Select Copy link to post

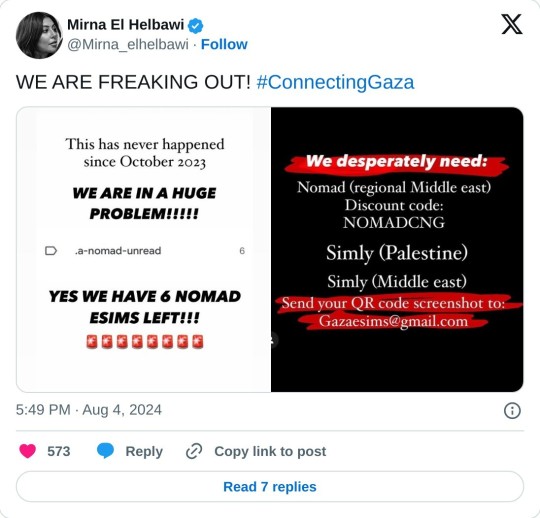point(270,451)
